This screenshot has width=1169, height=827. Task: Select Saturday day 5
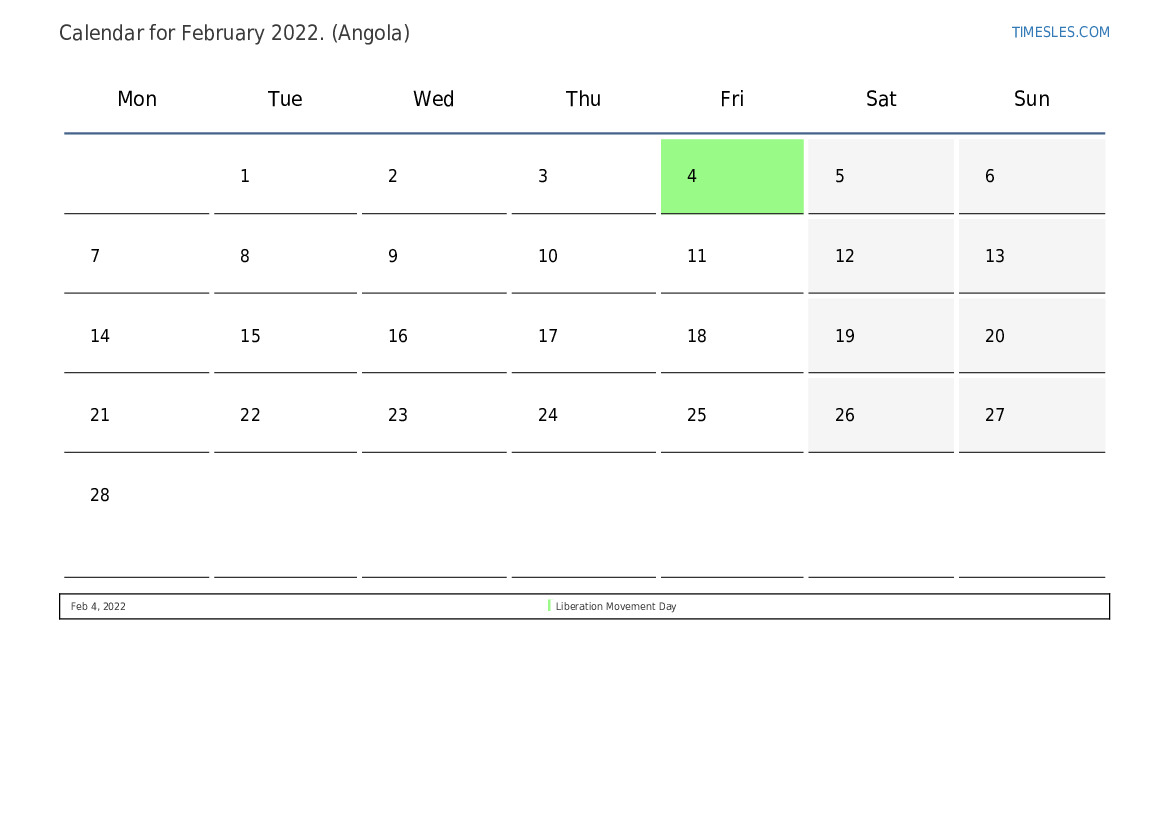click(881, 176)
